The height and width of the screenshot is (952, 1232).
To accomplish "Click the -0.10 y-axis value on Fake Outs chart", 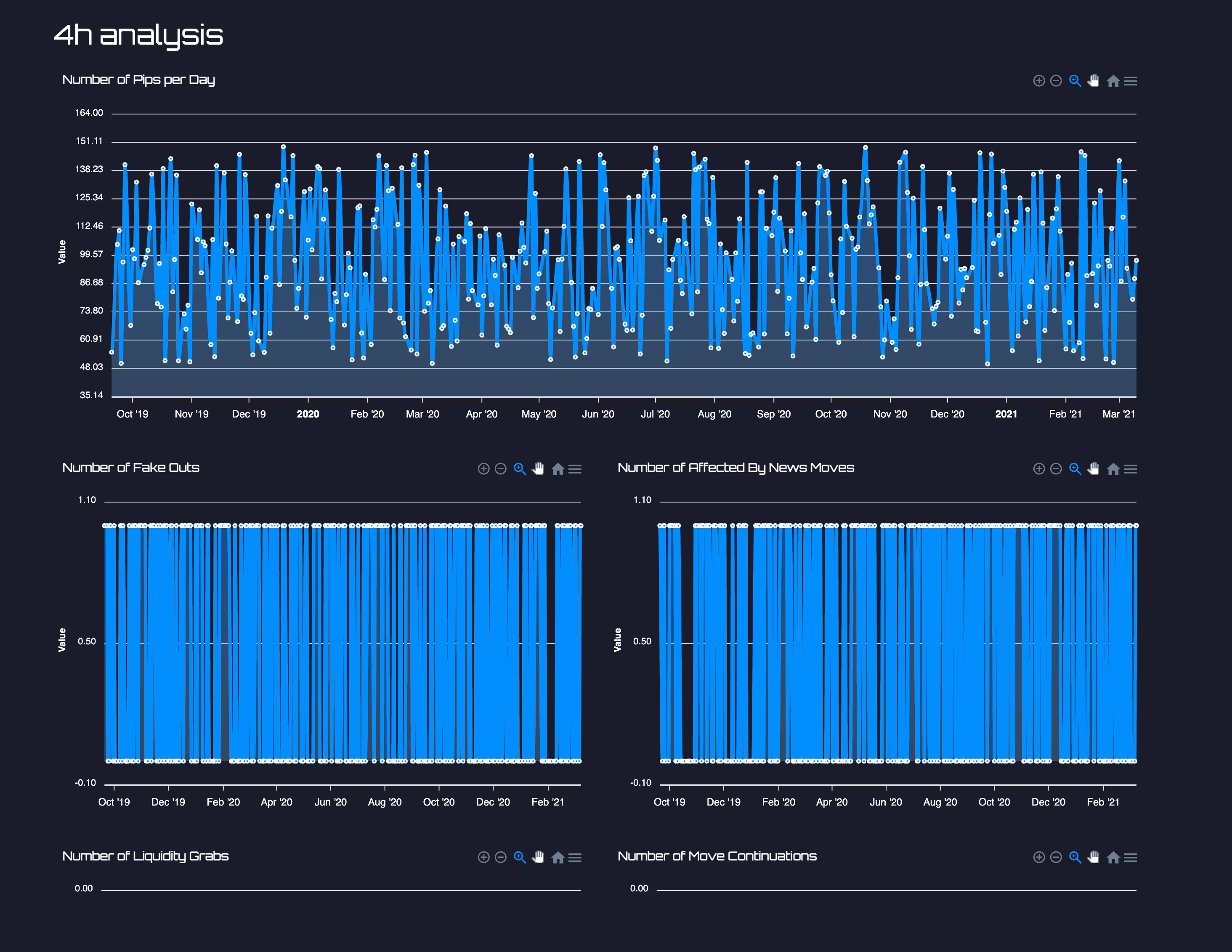I will [x=86, y=783].
